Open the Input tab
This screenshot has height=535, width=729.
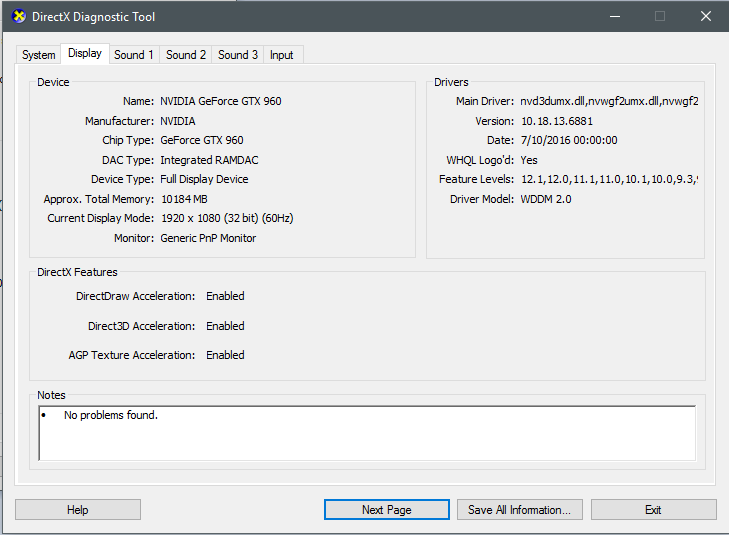point(282,55)
